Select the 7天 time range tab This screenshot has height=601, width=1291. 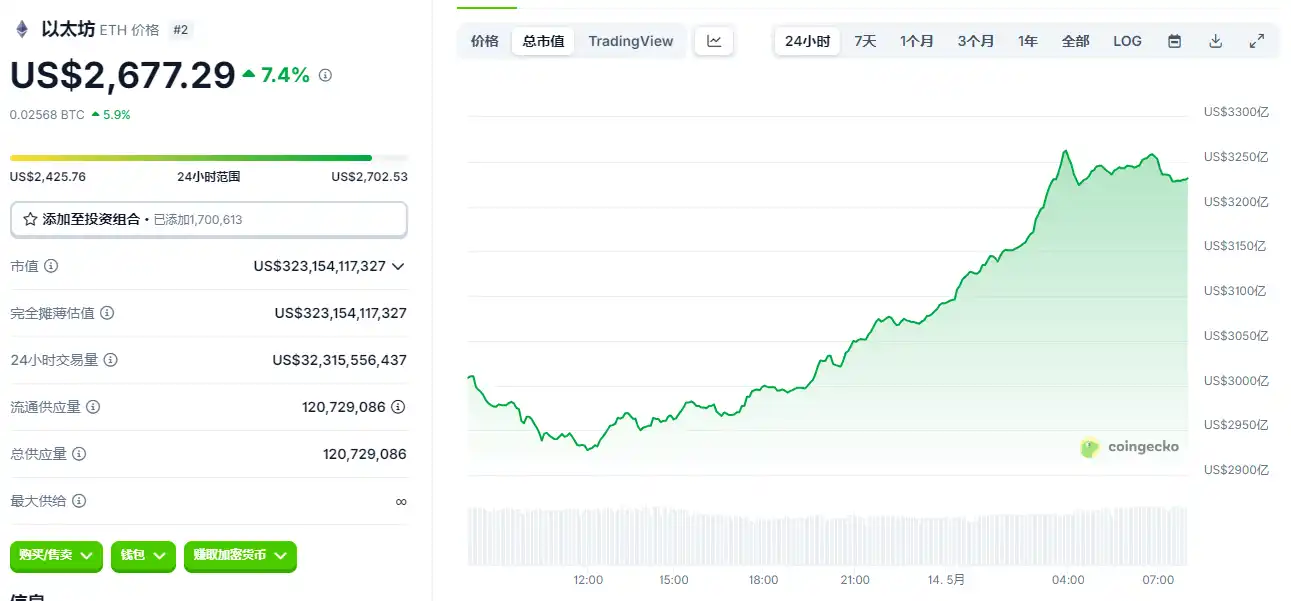[863, 40]
